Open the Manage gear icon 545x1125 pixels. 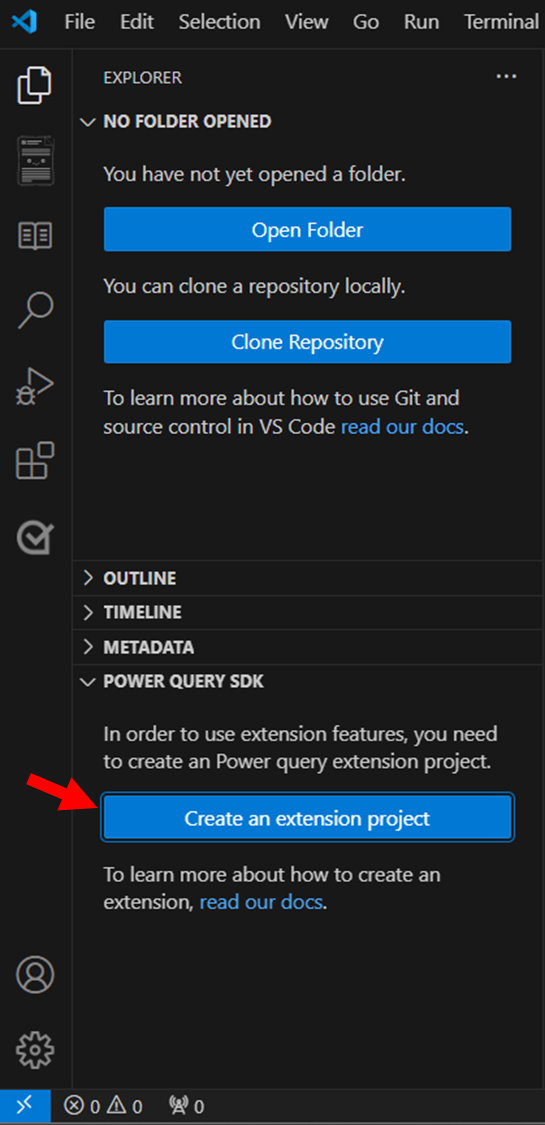(x=34, y=1050)
